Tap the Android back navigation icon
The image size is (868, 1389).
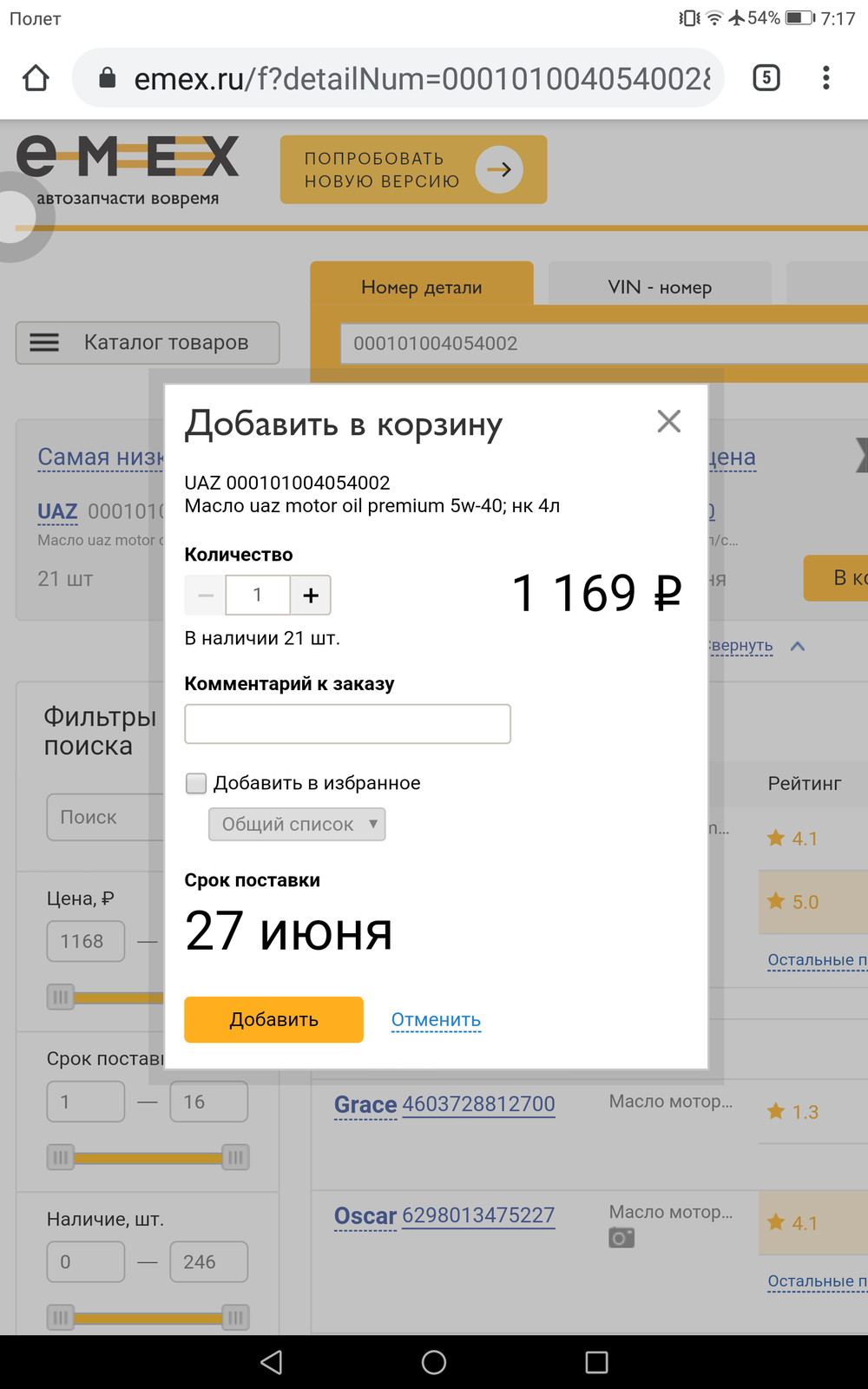[x=271, y=1362]
